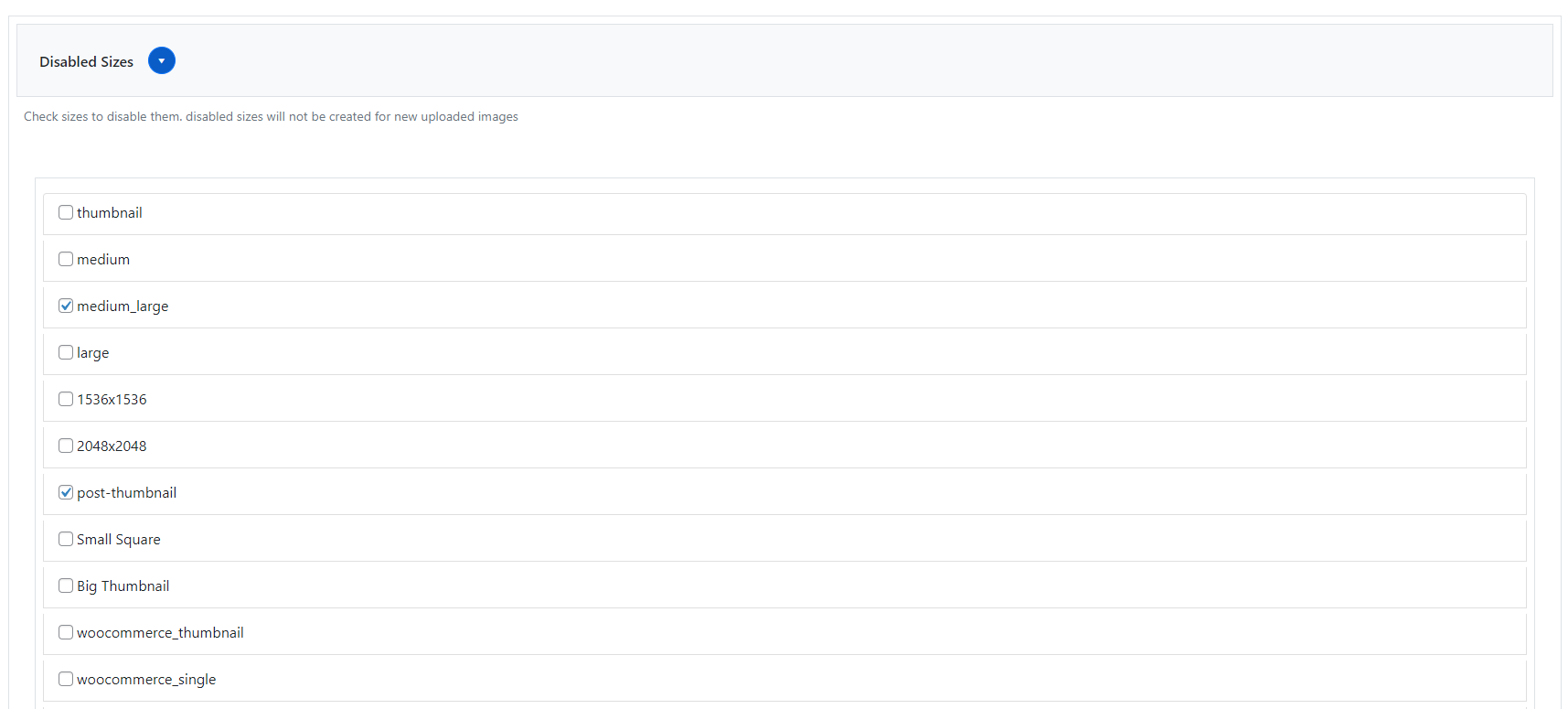
Task: Click the Disabled Sizes heading text
Action: (x=86, y=62)
